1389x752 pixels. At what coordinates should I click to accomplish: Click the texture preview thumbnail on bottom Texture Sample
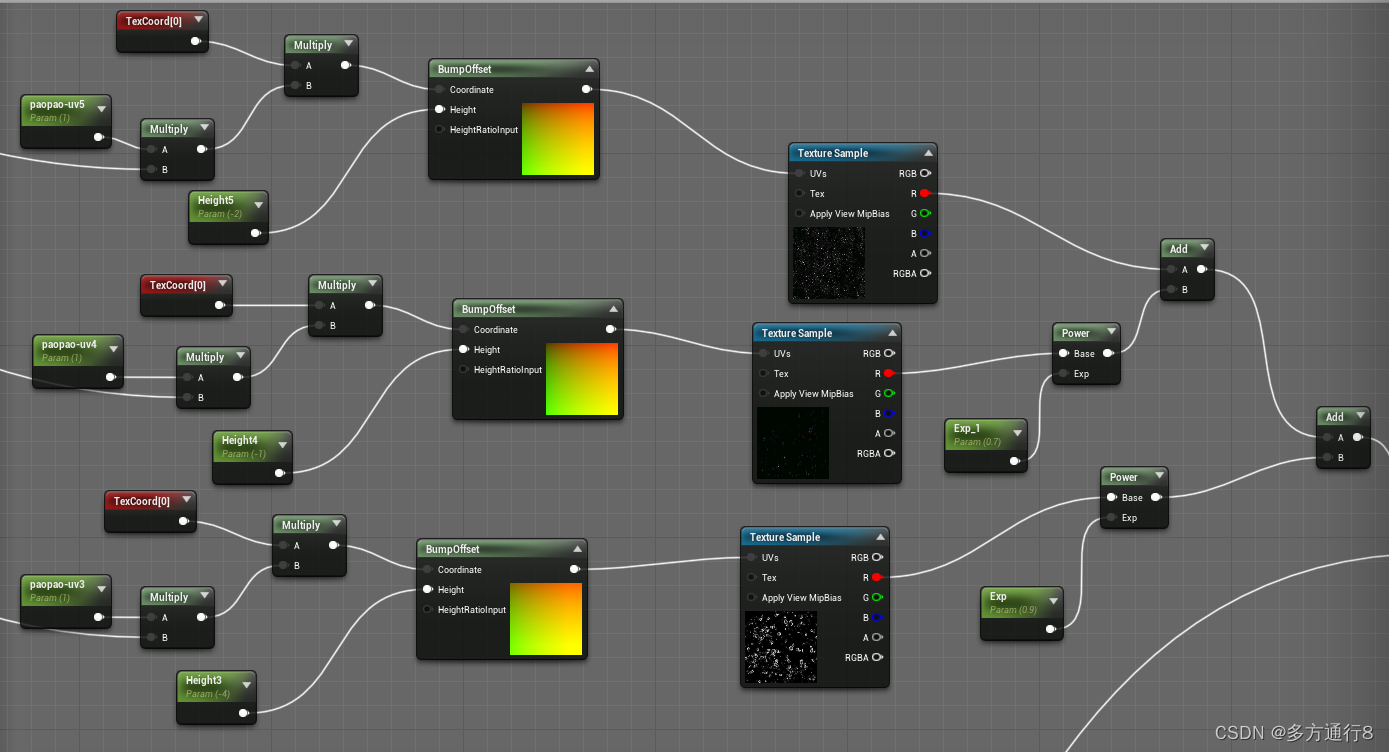coord(781,647)
